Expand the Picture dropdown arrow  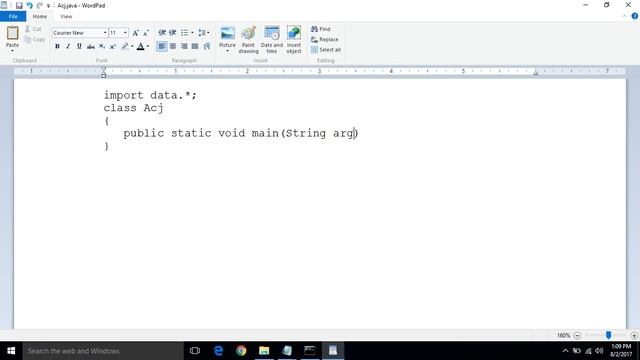coord(227,51)
